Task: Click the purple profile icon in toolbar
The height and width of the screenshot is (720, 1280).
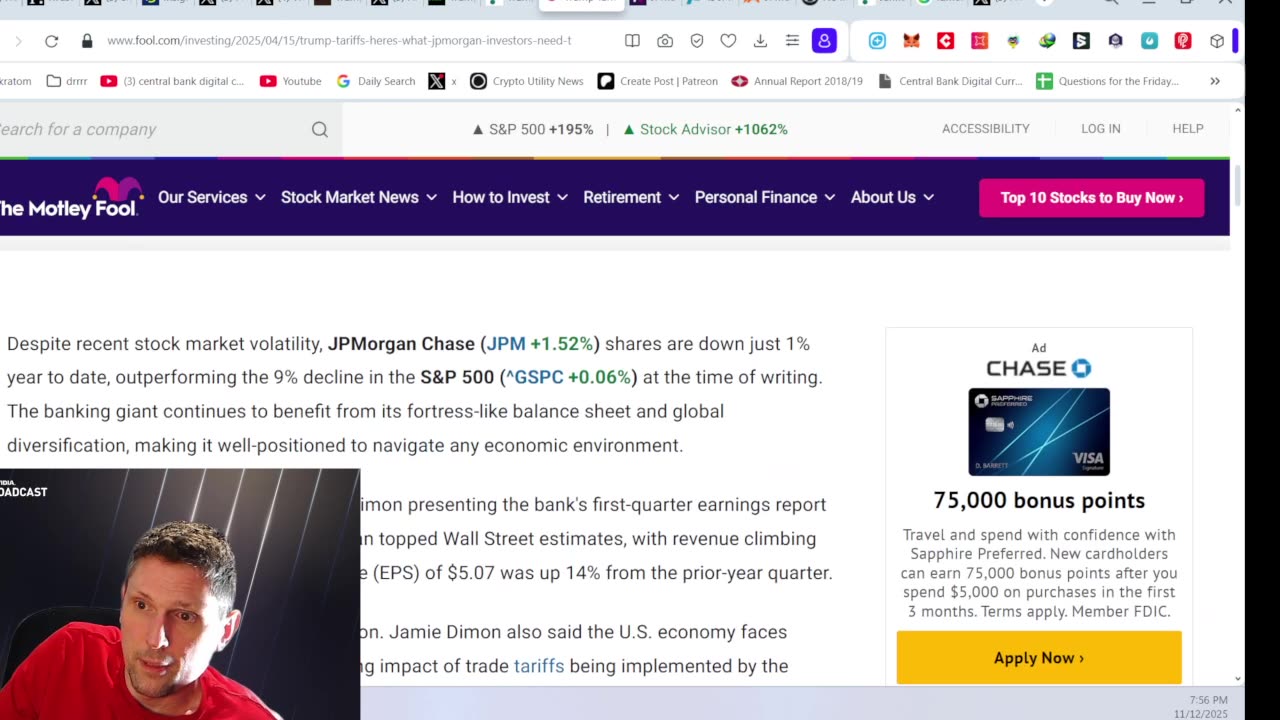Action: tap(824, 41)
